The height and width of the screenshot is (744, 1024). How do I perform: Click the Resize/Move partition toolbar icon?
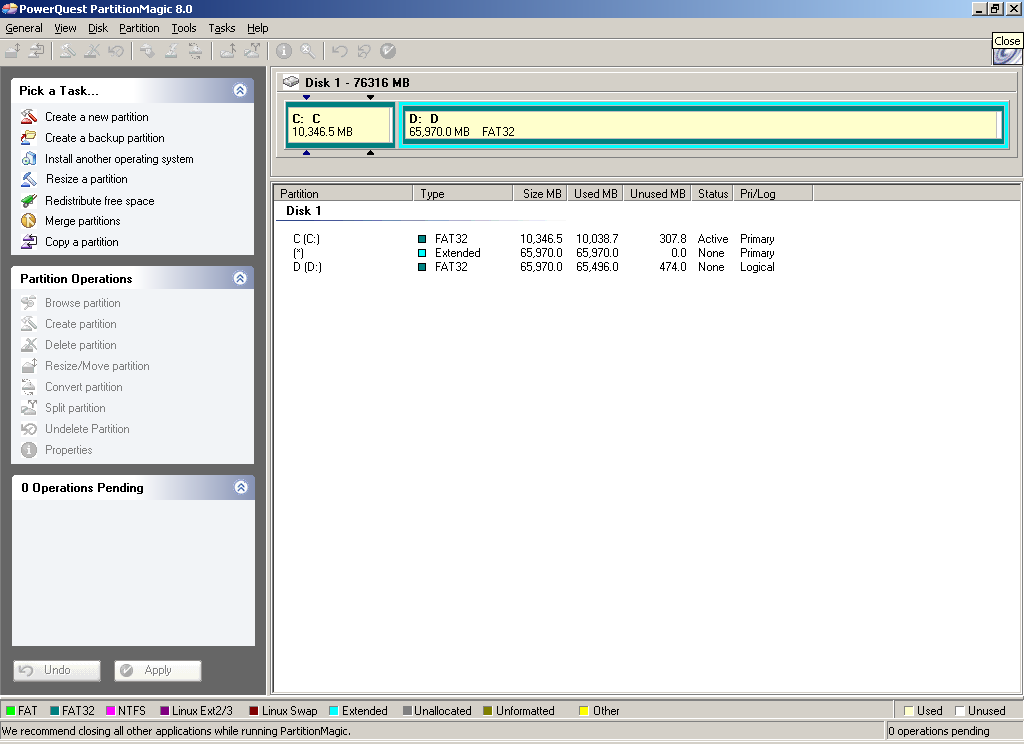(x=13, y=51)
